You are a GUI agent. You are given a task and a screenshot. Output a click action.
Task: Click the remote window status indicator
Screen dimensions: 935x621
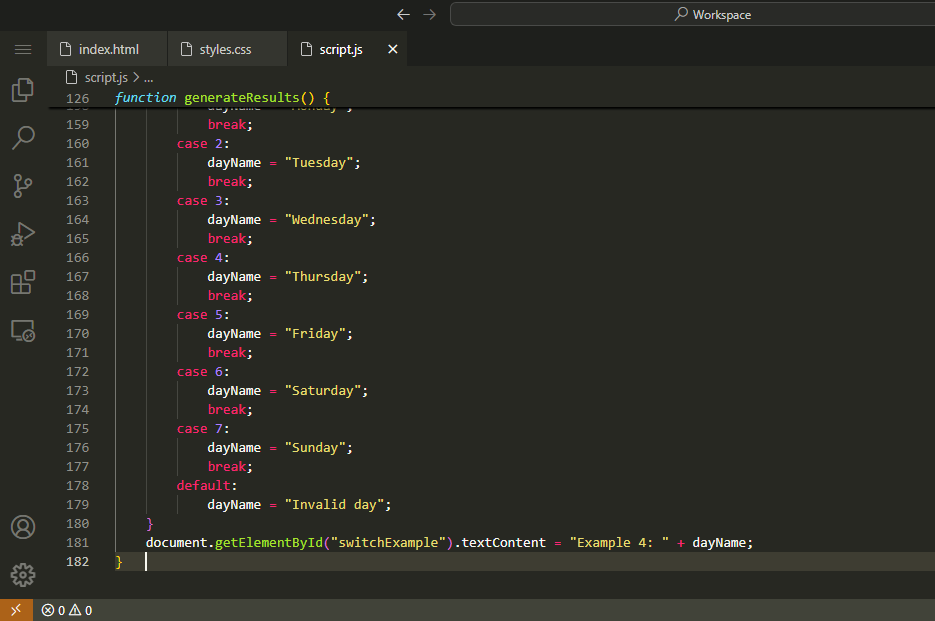(16, 610)
